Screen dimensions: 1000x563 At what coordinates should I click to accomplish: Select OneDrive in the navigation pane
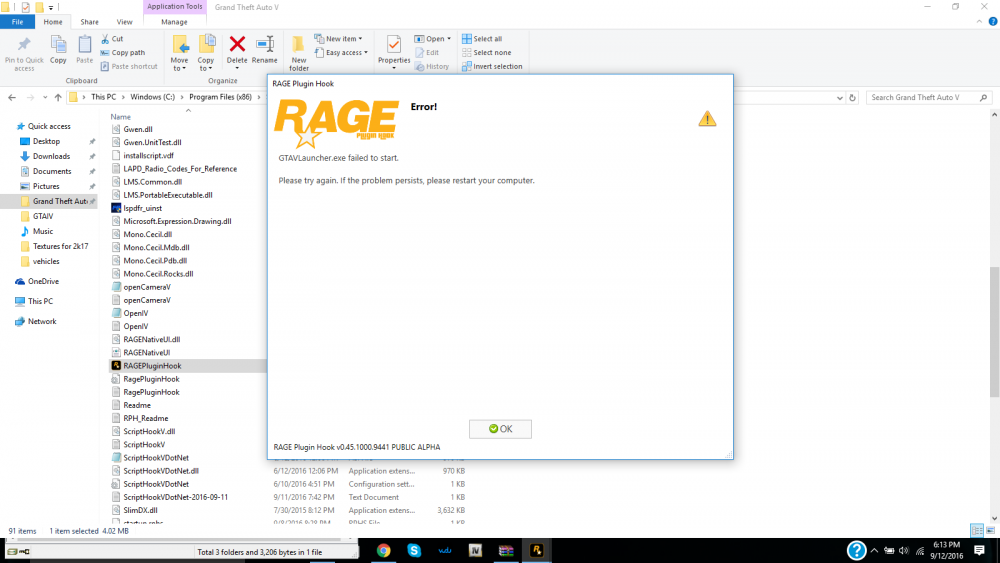[x=43, y=281]
